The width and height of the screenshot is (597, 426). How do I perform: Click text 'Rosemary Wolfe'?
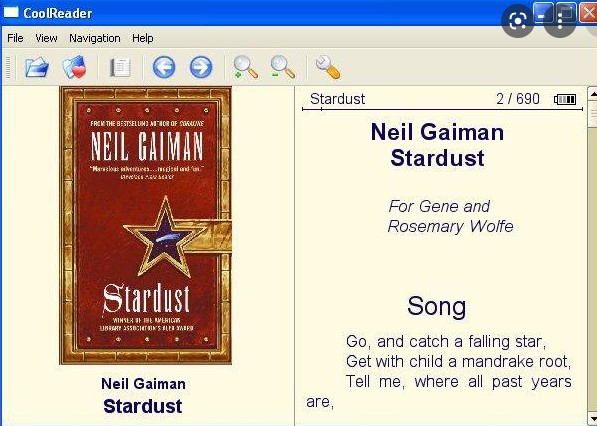pos(450,227)
